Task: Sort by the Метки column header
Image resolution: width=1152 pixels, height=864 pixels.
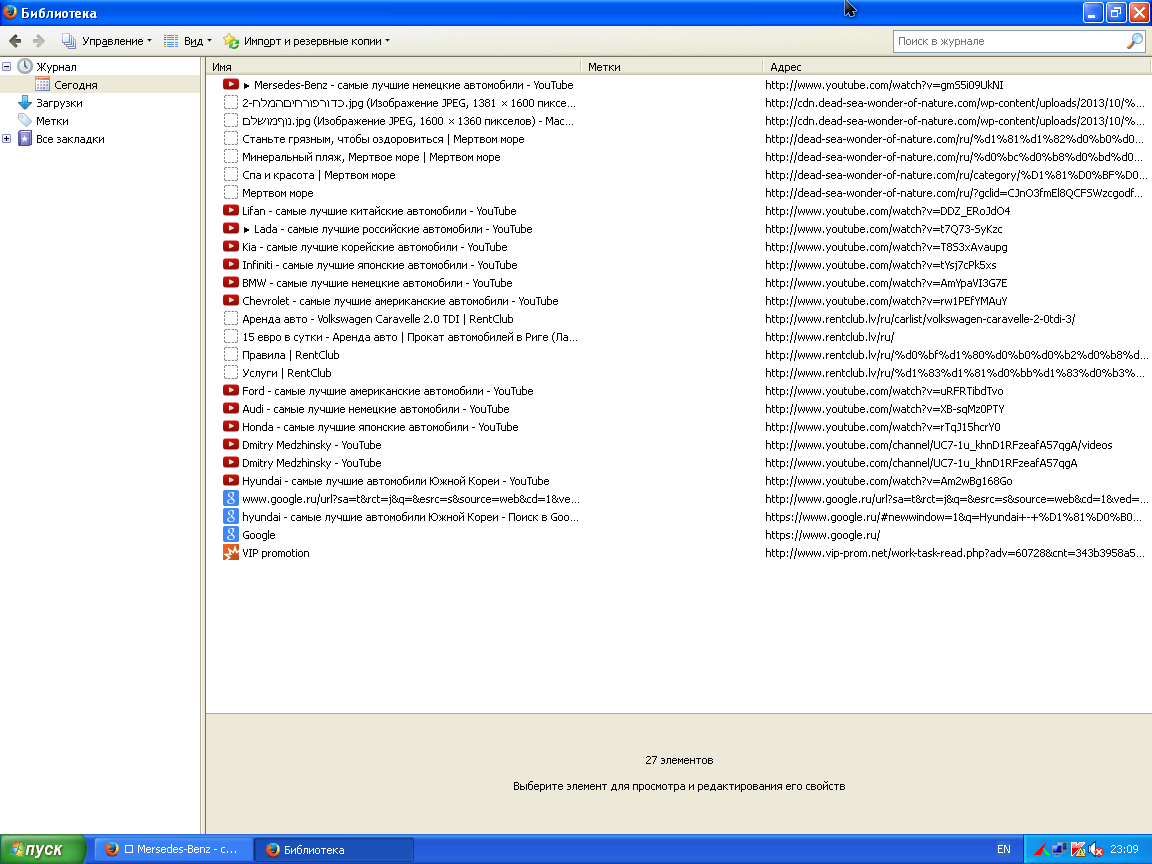Action: point(672,66)
